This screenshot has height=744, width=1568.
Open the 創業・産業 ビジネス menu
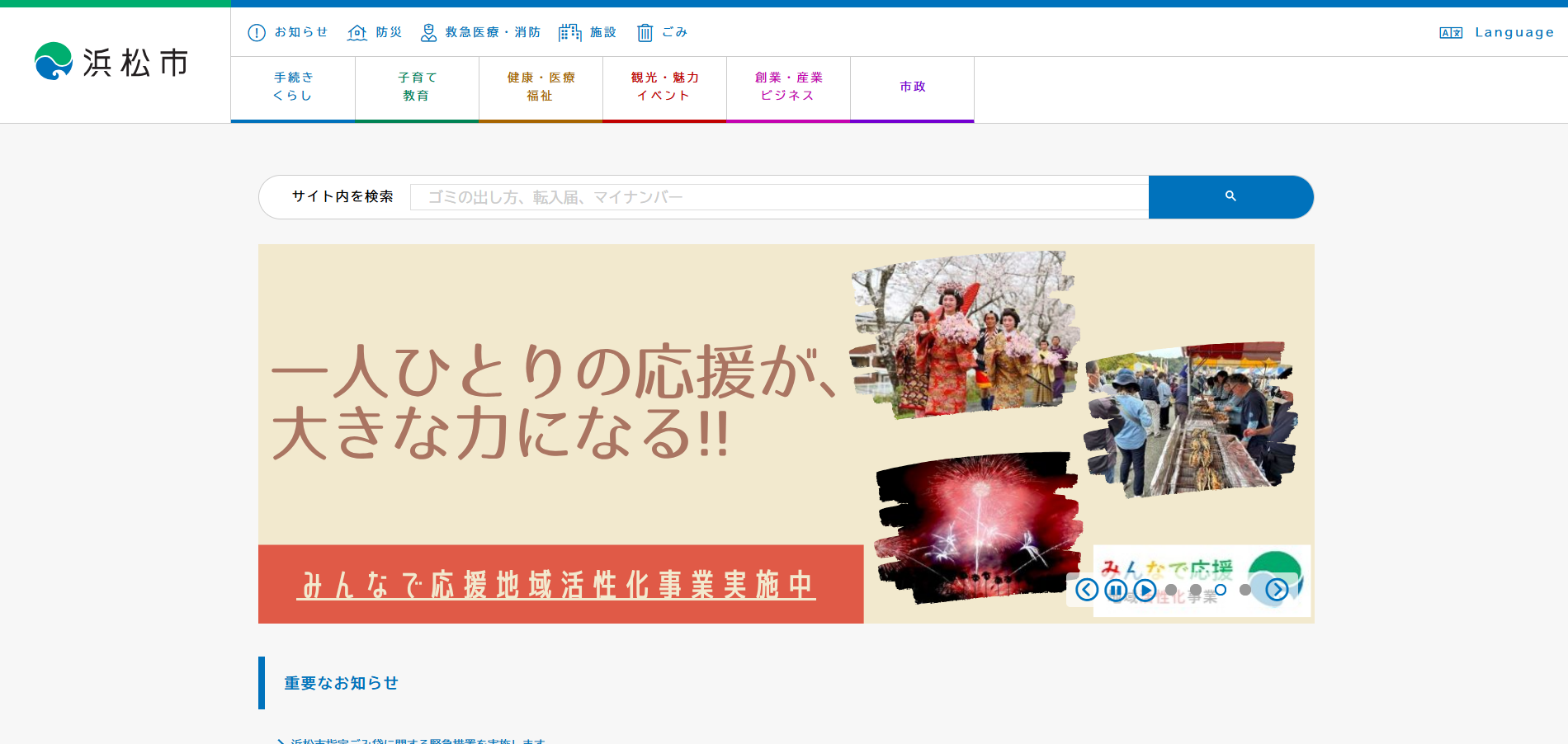[x=788, y=88]
